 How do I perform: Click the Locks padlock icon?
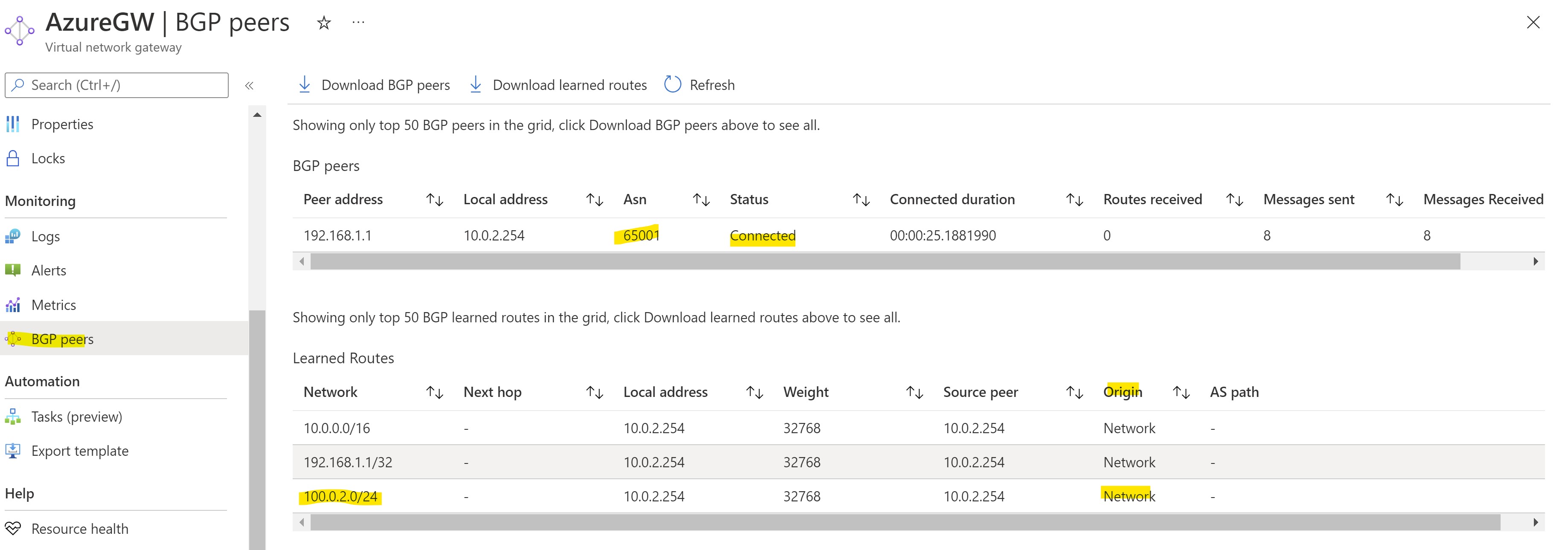[13, 158]
